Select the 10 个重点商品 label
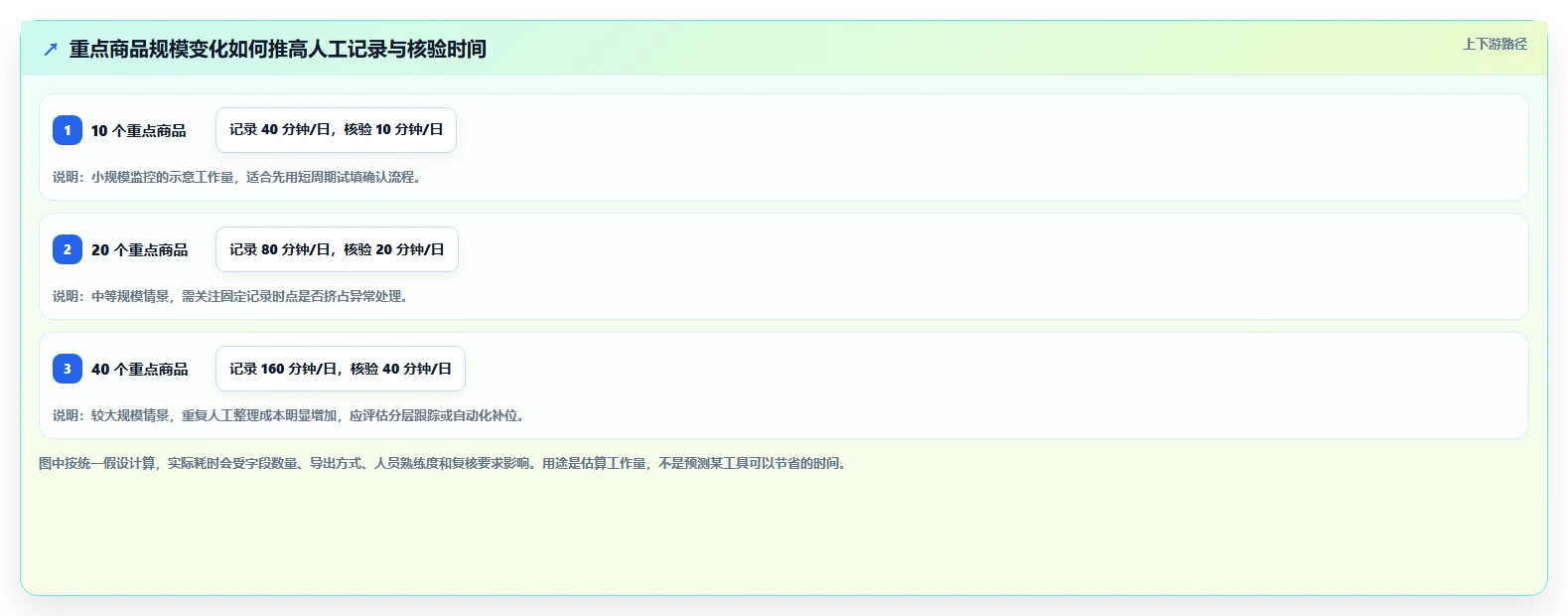The width and height of the screenshot is (1568, 616). coord(139,130)
